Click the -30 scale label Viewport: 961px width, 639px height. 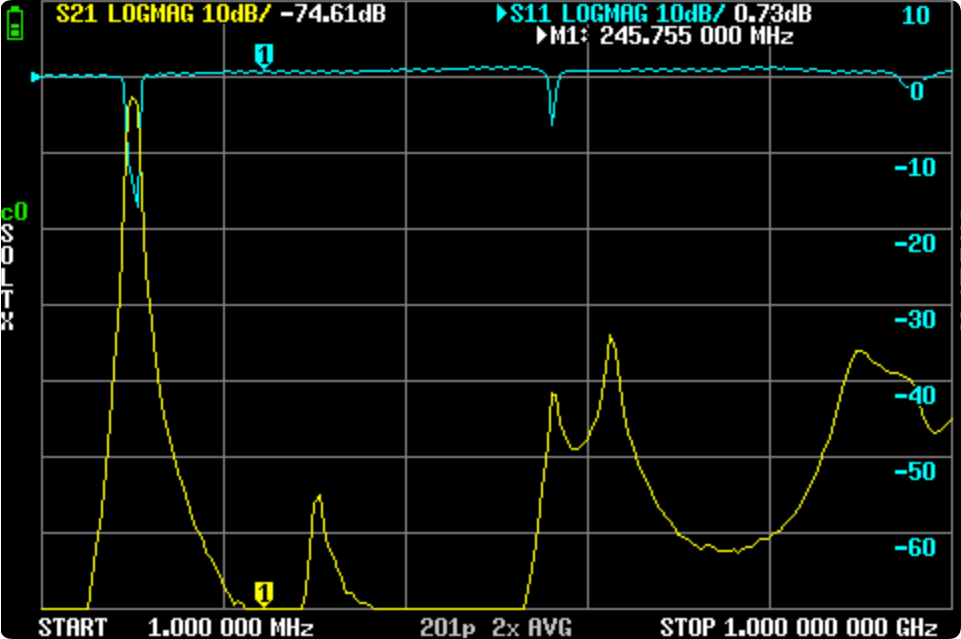915,320
